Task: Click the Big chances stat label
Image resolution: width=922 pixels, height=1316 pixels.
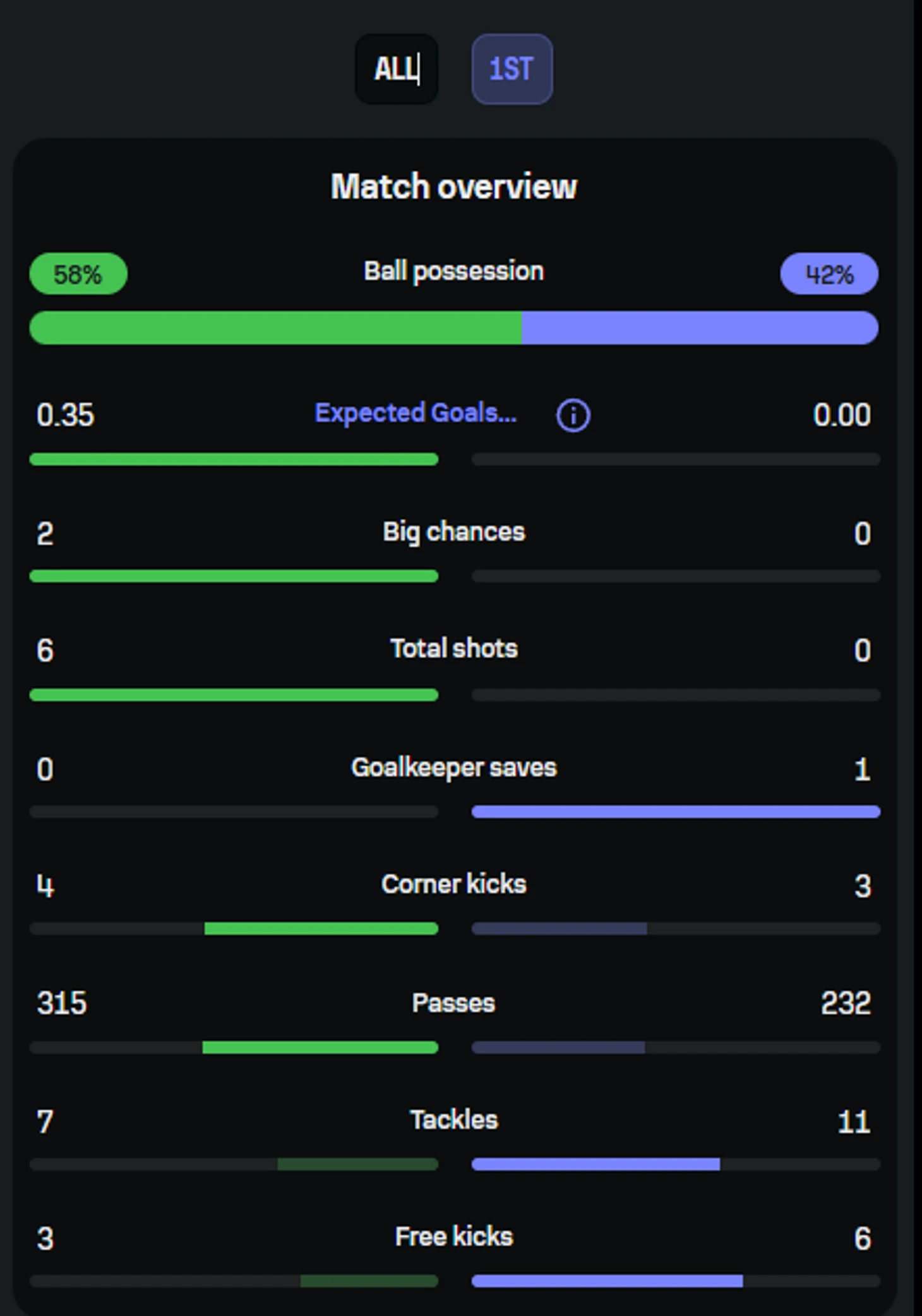Action: [x=453, y=532]
